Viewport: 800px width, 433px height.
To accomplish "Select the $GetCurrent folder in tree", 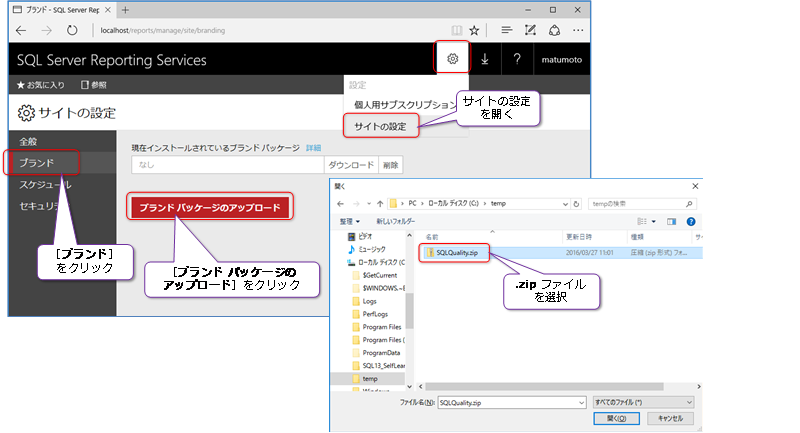I will (375, 275).
